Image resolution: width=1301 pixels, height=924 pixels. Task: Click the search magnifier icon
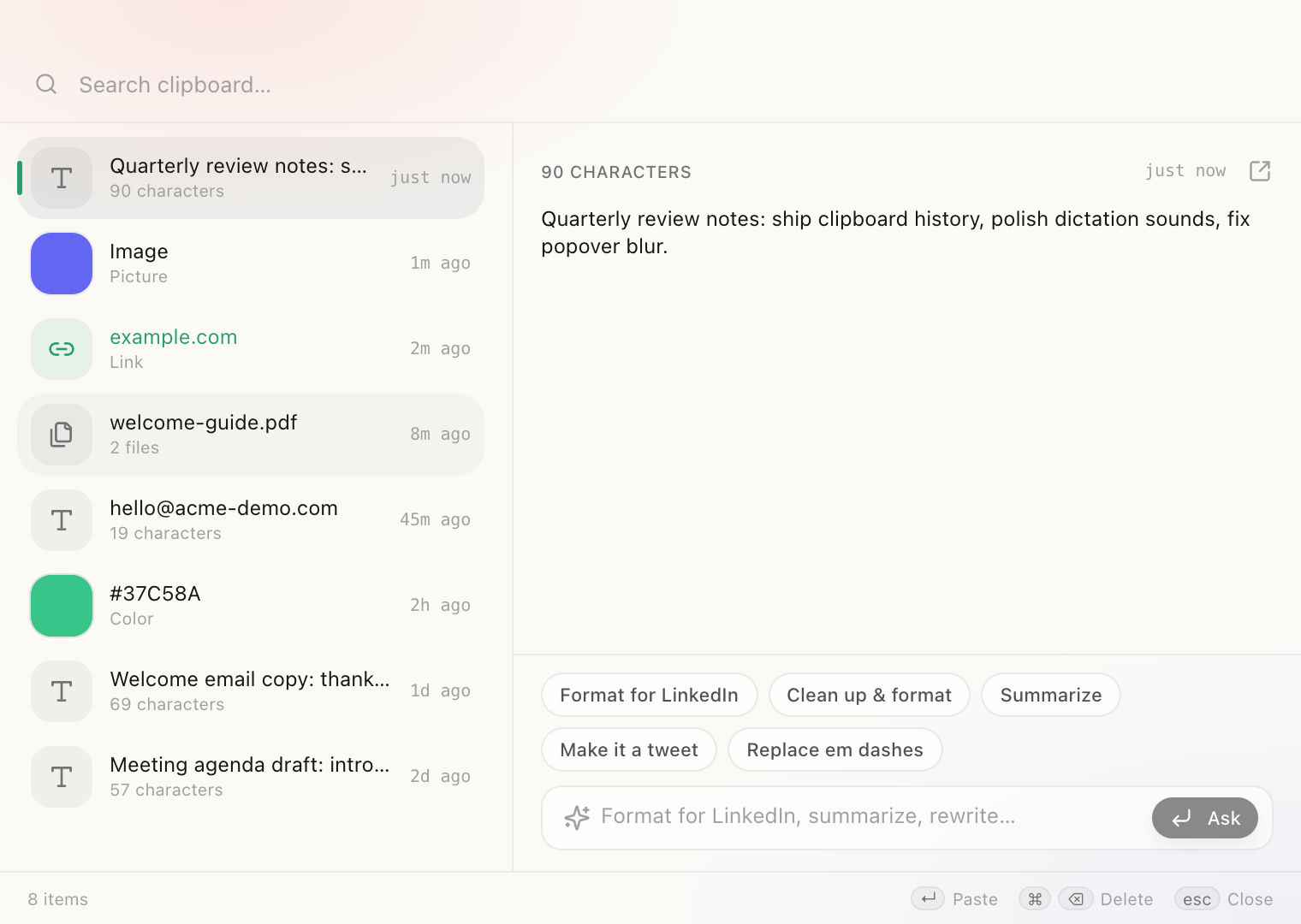(46, 84)
